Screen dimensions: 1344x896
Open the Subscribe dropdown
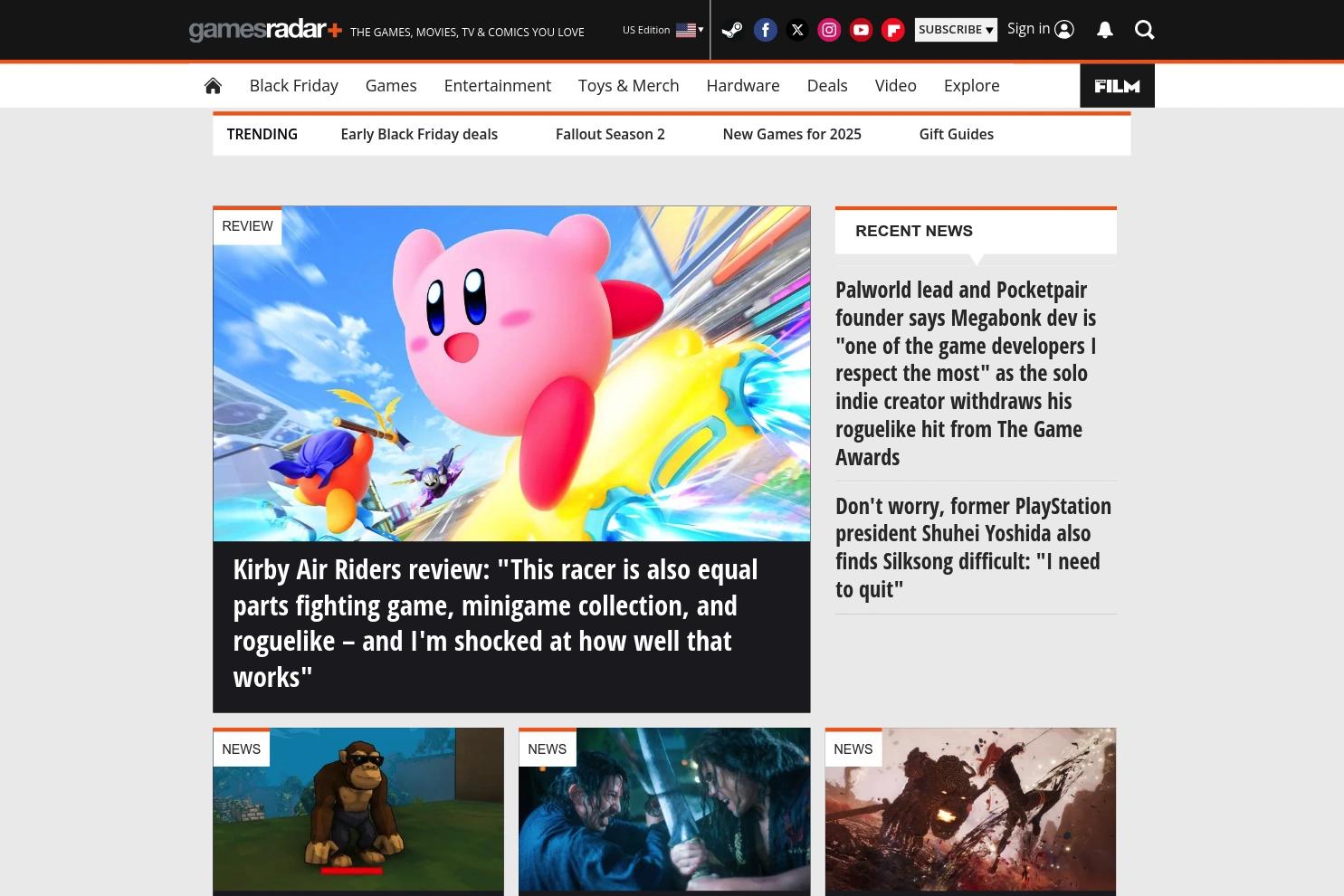pyautogui.click(x=956, y=30)
